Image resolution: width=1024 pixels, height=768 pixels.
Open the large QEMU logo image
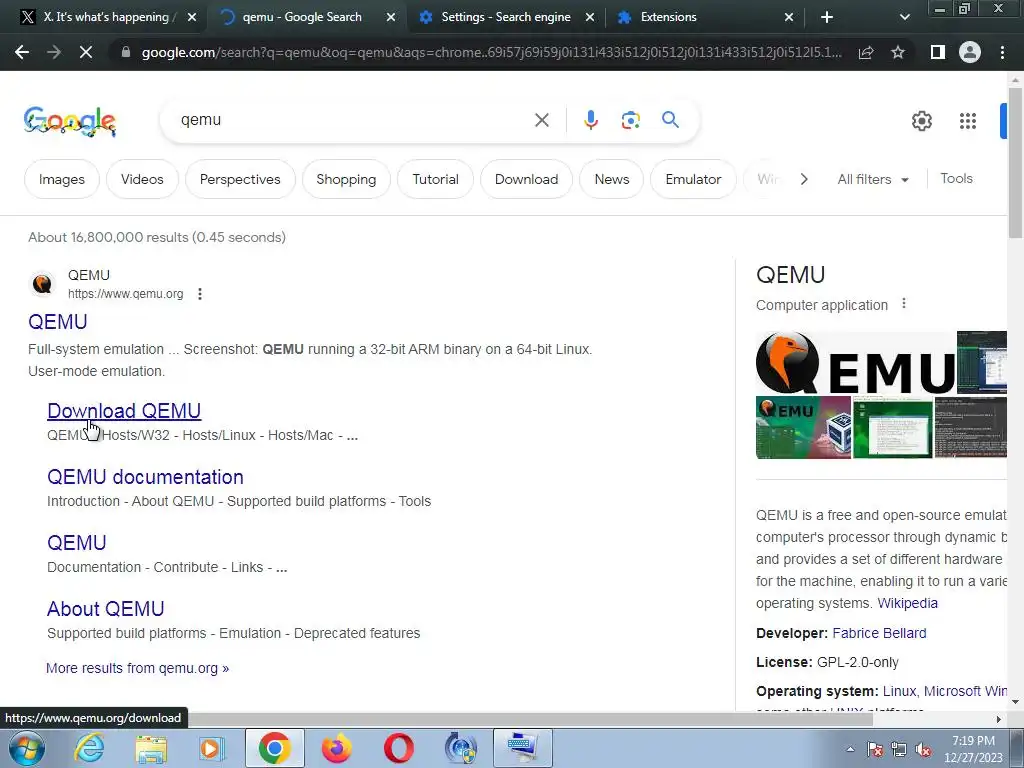(856, 362)
